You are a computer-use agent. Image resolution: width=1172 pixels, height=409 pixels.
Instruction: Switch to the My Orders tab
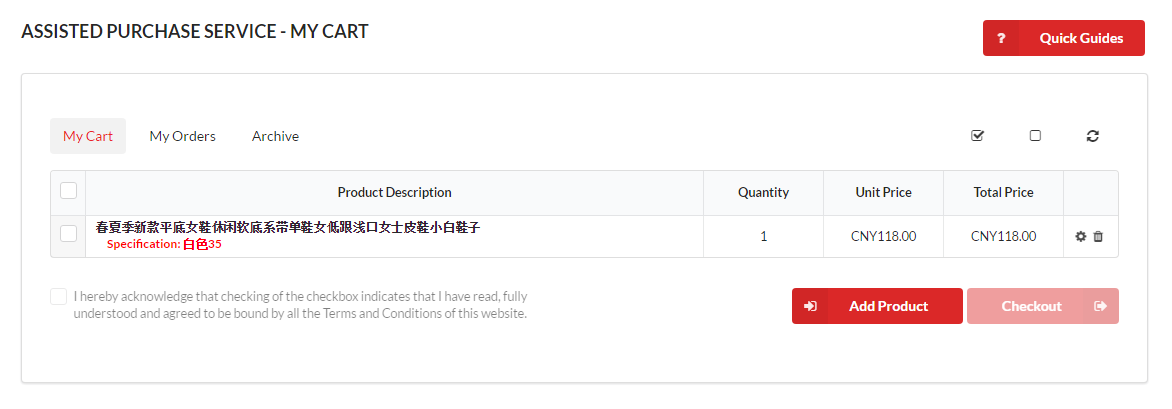click(182, 136)
